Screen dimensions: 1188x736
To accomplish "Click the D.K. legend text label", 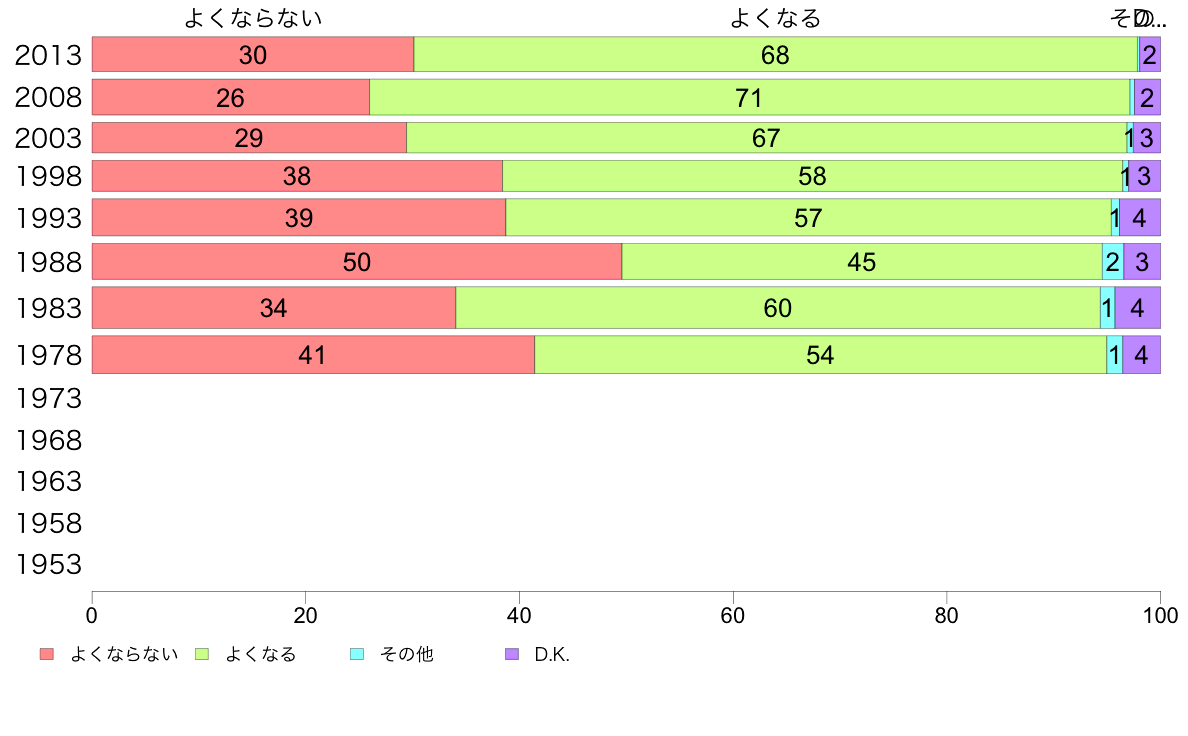I will click(x=552, y=655).
